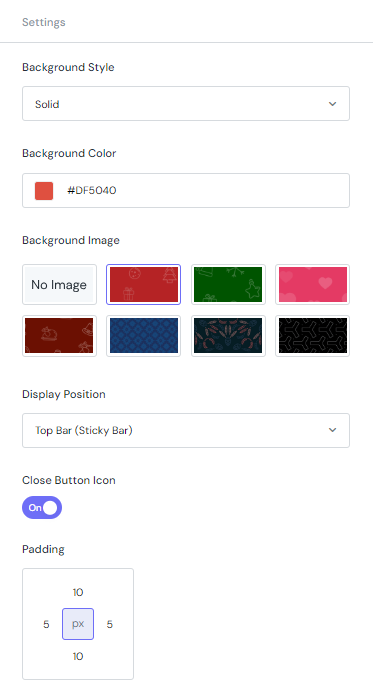Choose the green snowflake pattern background

click(x=228, y=284)
